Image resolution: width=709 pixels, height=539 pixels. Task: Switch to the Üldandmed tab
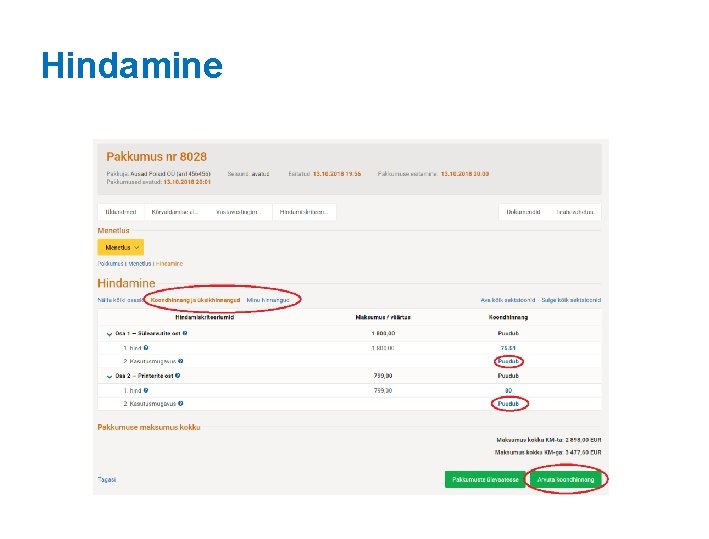coord(121,212)
